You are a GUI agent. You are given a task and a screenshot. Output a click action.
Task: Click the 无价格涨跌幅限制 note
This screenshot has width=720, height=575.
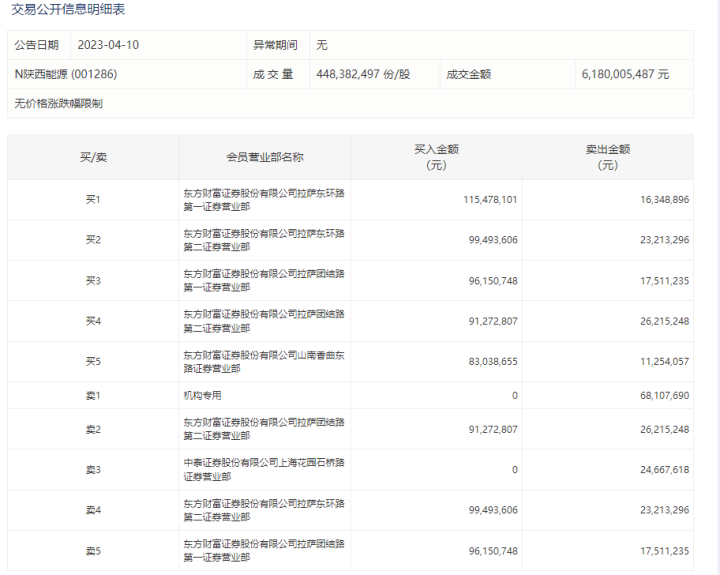point(58,103)
